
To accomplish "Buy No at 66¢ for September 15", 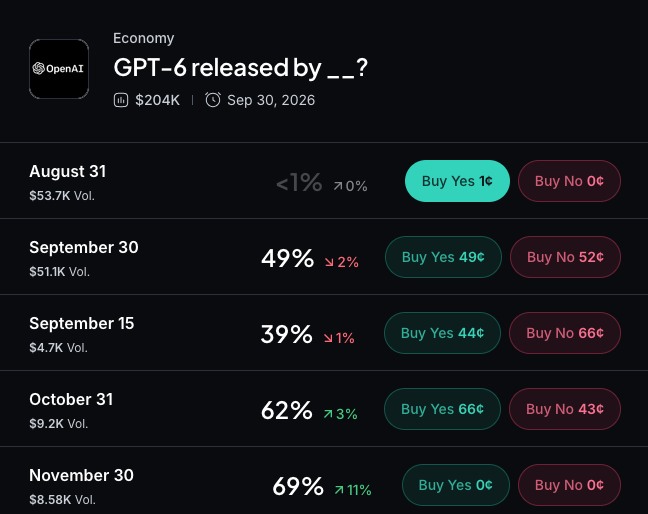I will coord(565,333).
